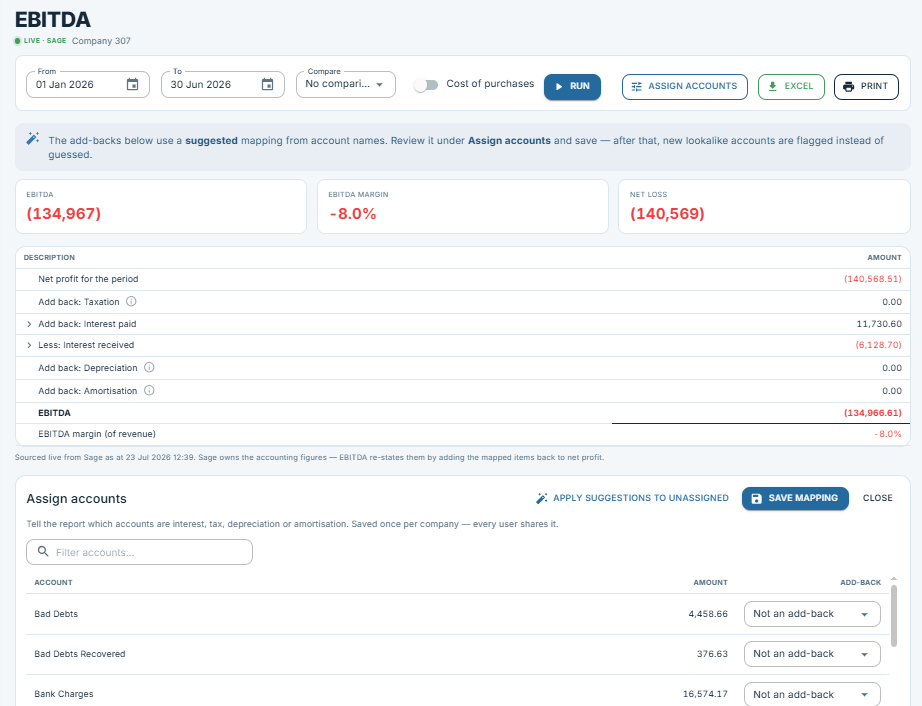The image size is (922, 706).
Task: Save the account mapping
Action: pos(795,498)
